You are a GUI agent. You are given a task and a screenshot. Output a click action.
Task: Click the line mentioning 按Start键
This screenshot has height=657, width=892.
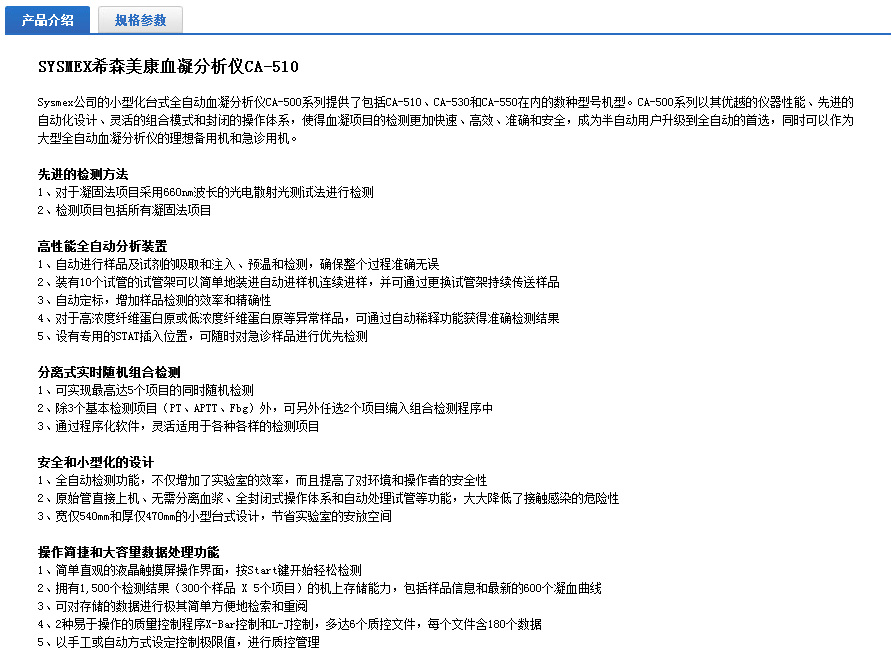[199, 570]
